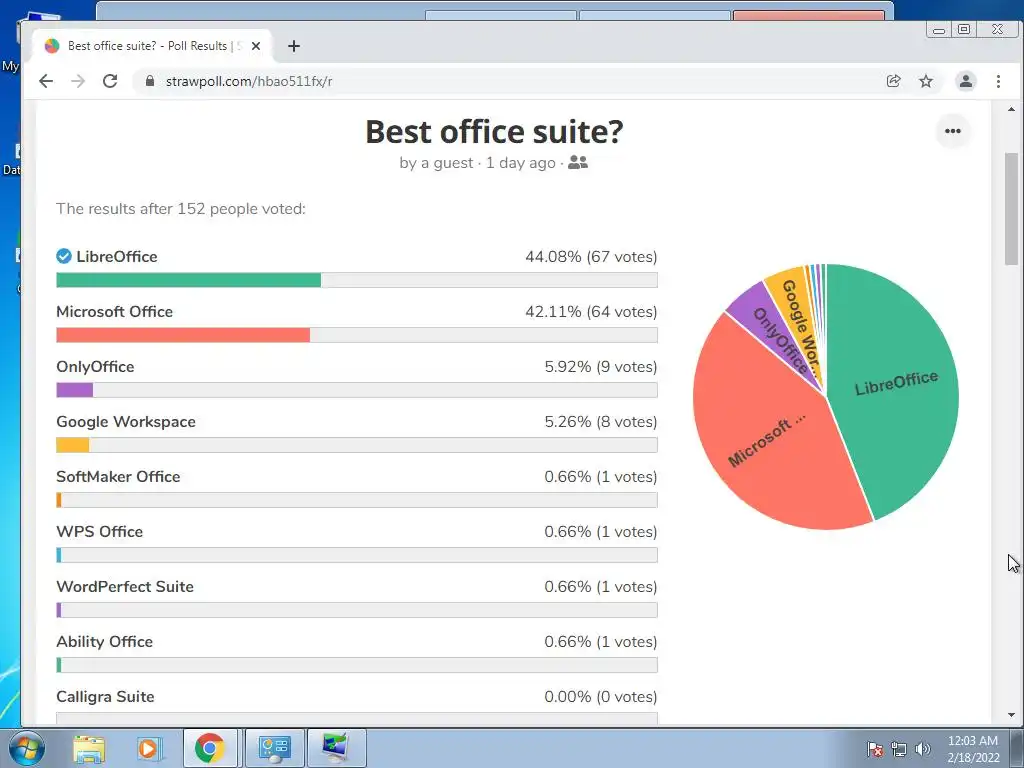The width and height of the screenshot is (1024, 768).
Task: Click the '42.11% (64 votes)' value
Action: tap(591, 312)
